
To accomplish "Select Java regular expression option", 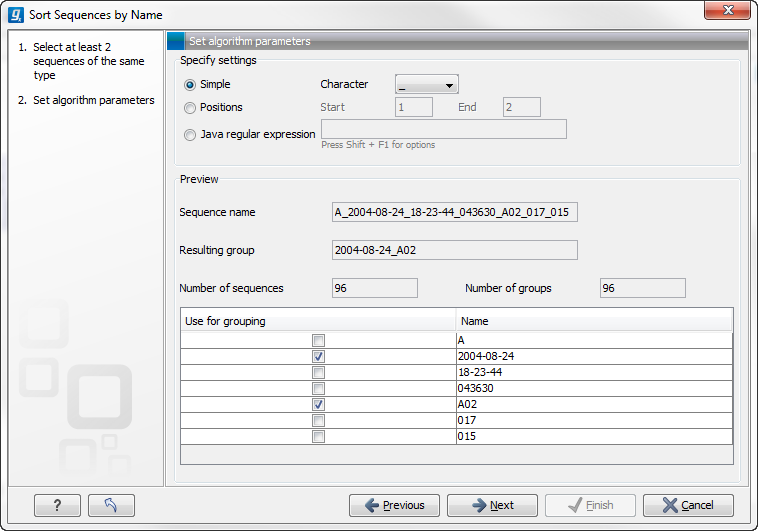I will 190,135.
